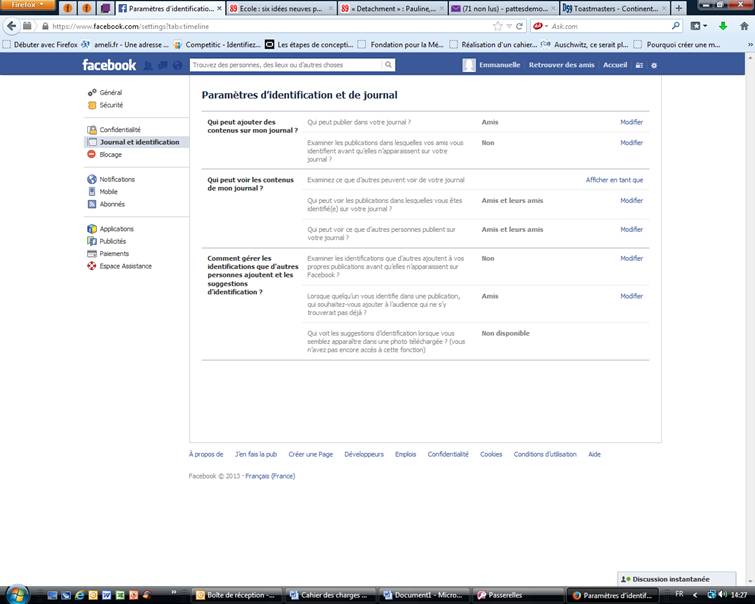Open privacy shortcuts lock icon in header
This screenshot has height=604, width=755.
639,65
